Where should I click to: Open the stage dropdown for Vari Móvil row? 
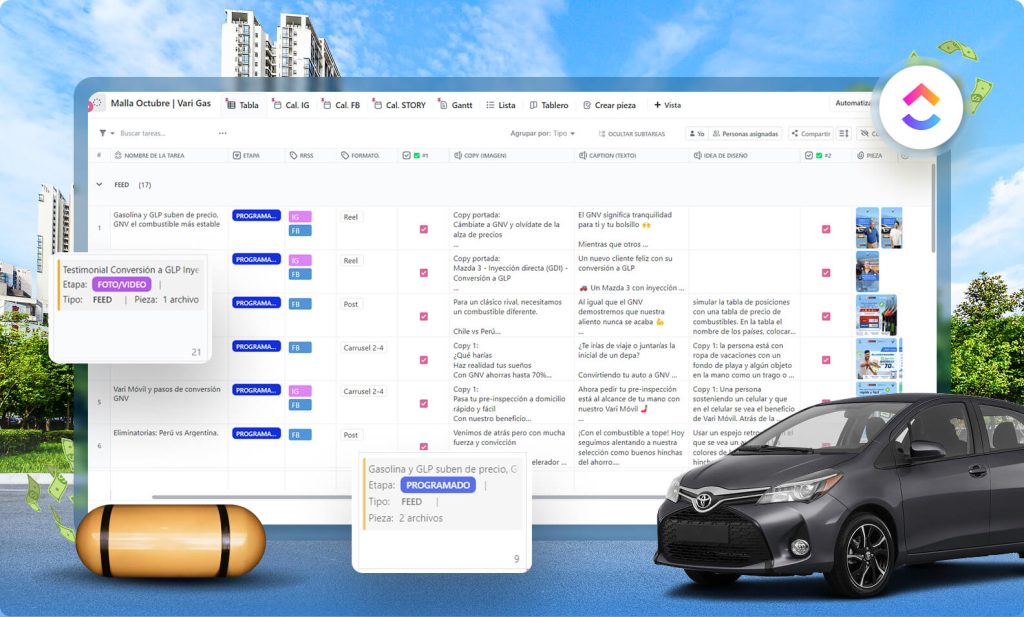tap(256, 390)
